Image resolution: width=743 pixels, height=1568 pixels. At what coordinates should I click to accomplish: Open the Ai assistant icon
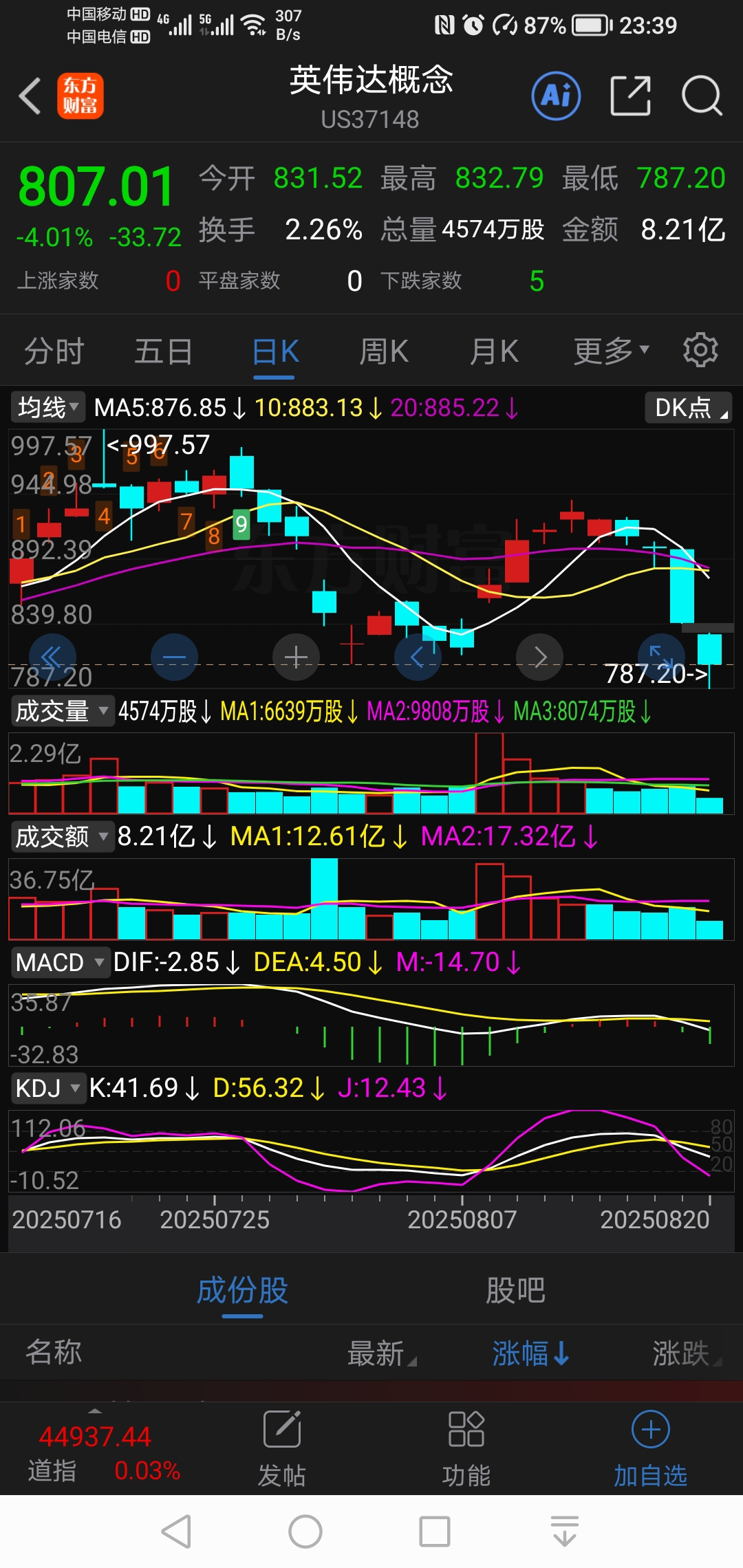556,96
